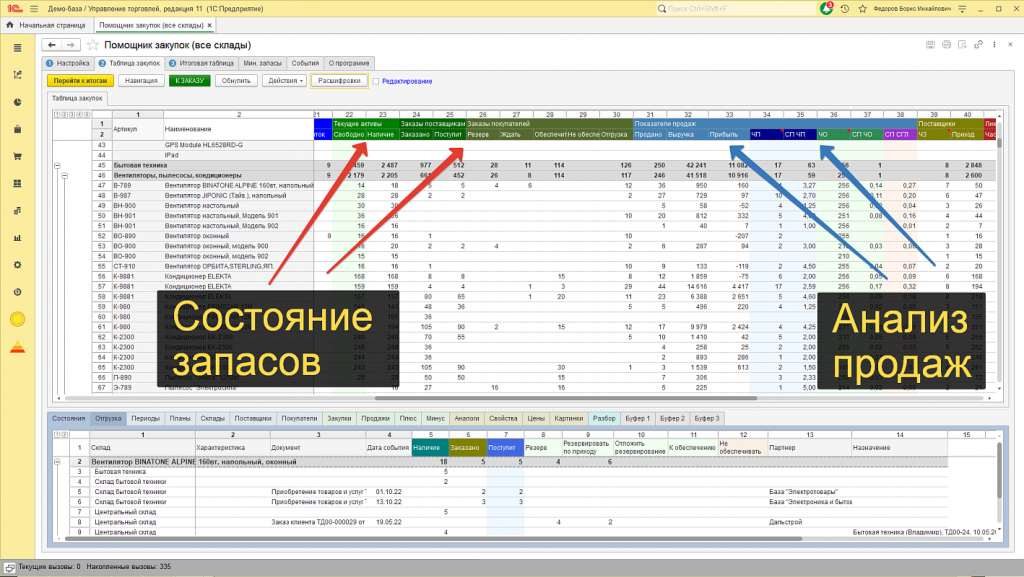This screenshot has height=577, width=1024.
Task: Collapse the Вентиляторы, пылесосы, кондиционеры group
Action: tap(65, 176)
